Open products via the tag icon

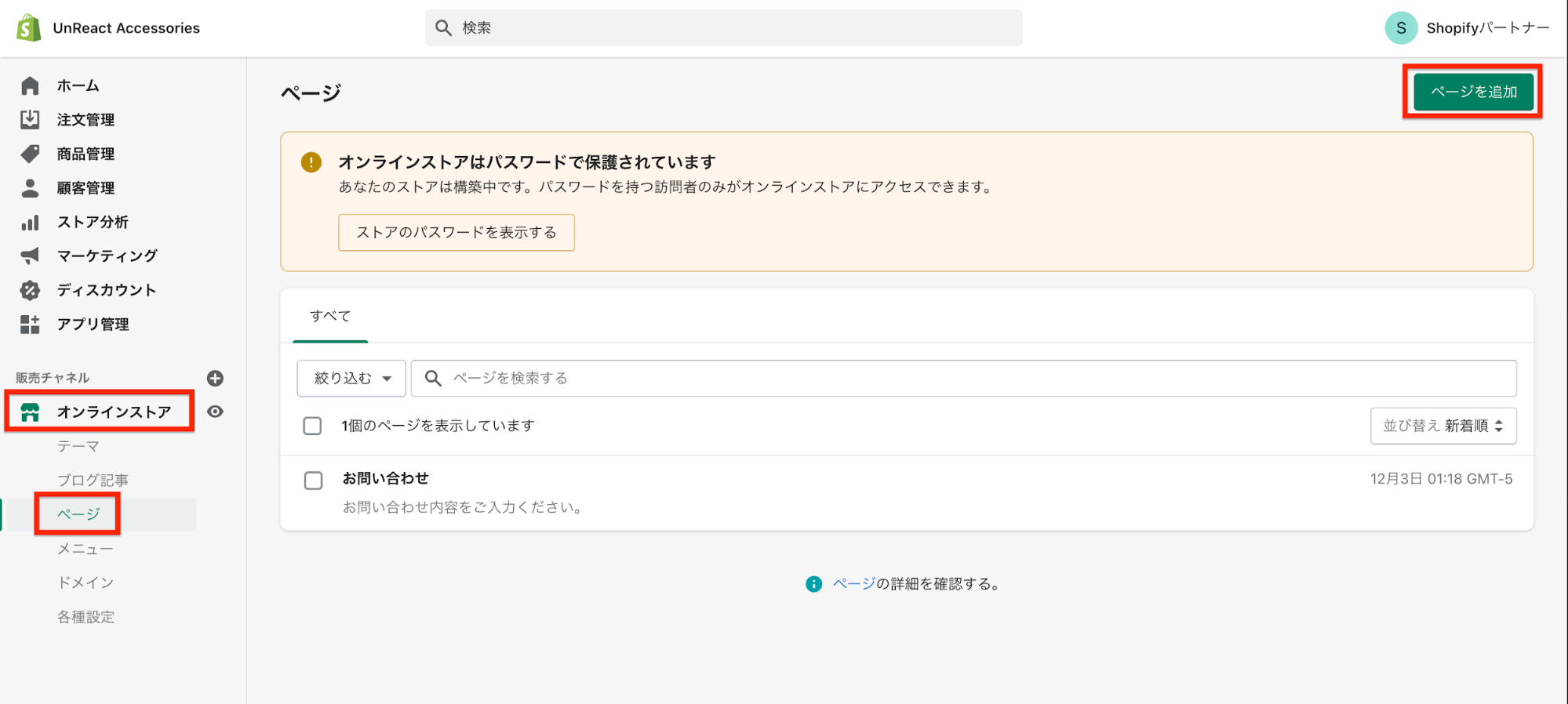tap(30, 154)
